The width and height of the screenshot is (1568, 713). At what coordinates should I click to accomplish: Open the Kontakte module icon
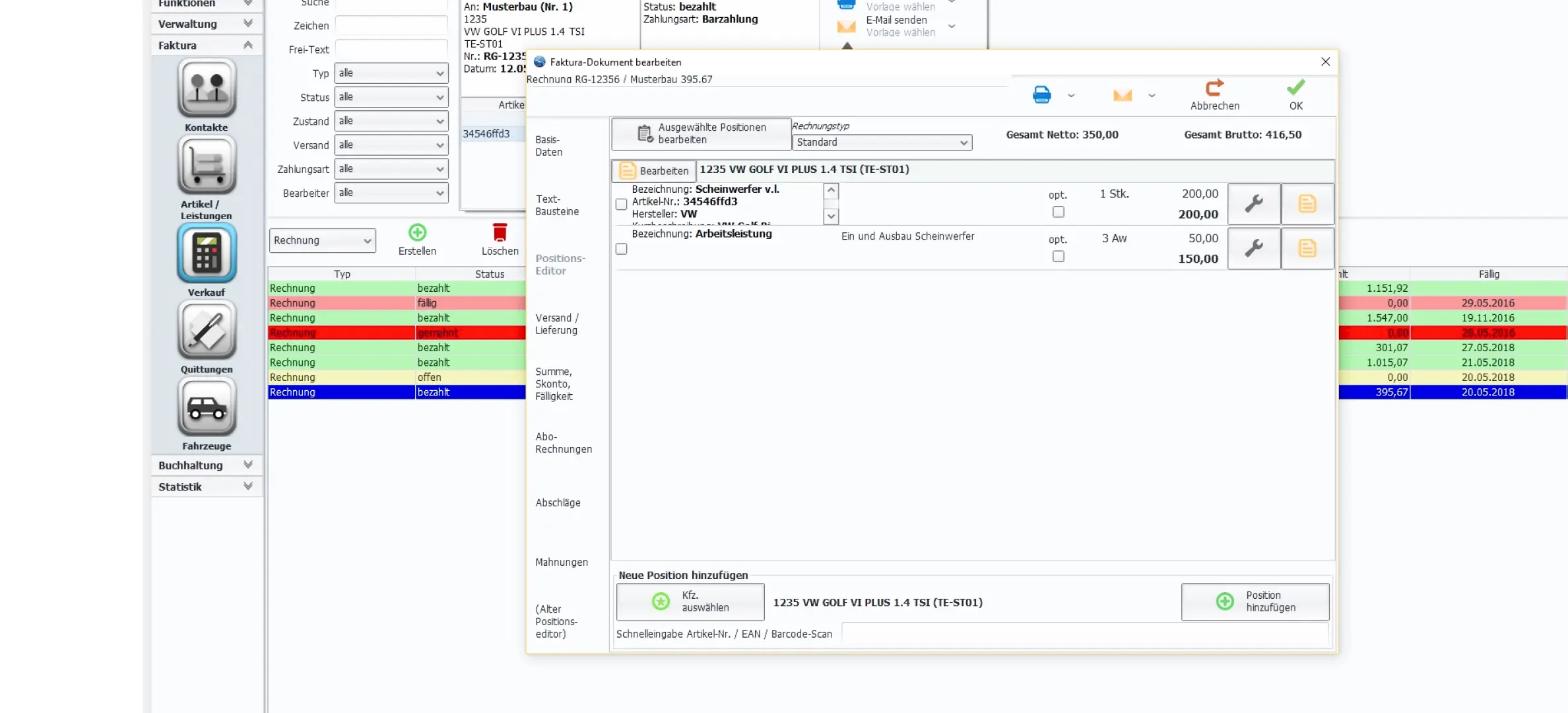pyautogui.click(x=207, y=88)
